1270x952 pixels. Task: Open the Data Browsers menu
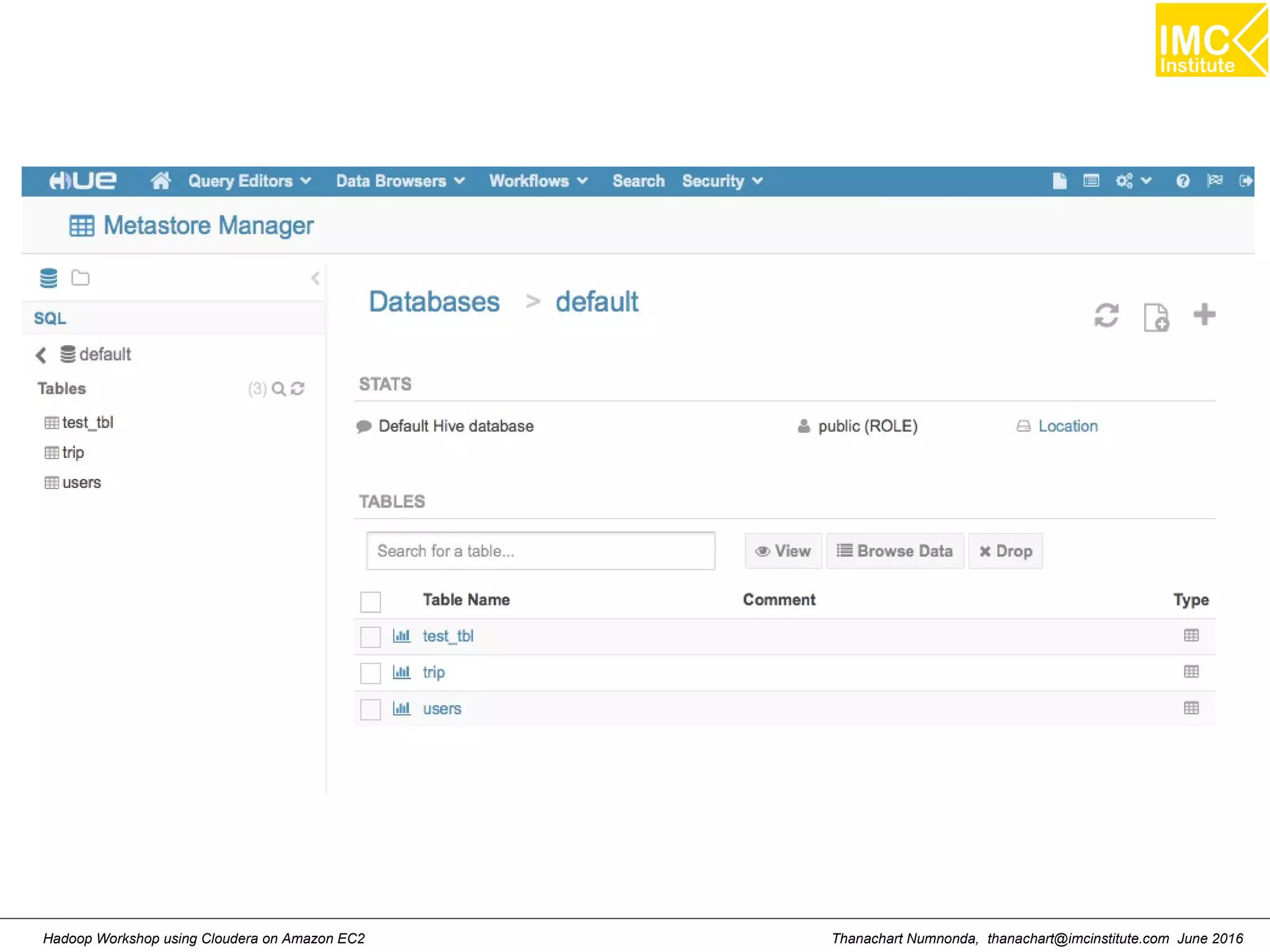(401, 181)
